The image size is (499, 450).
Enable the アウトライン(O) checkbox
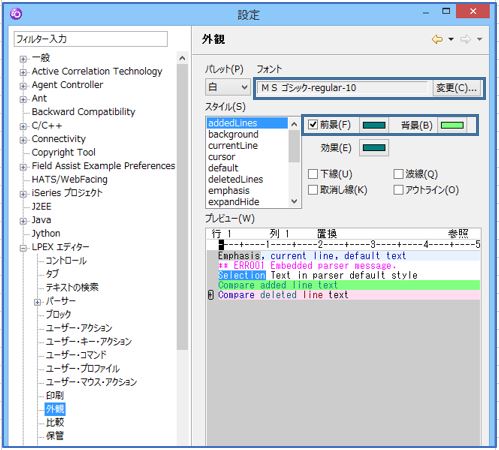coord(398,190)
